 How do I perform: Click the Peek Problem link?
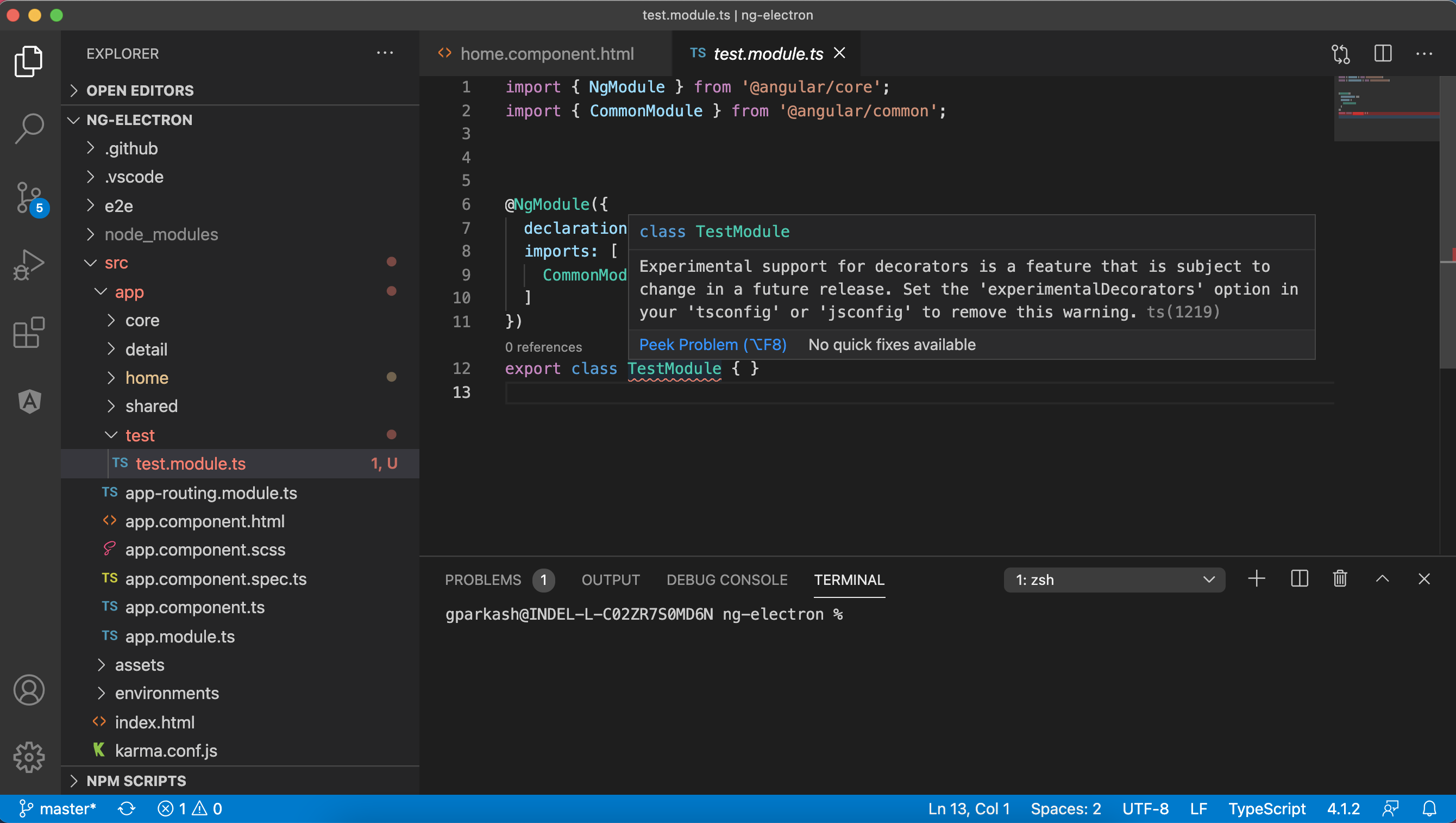tap(712, 345)
